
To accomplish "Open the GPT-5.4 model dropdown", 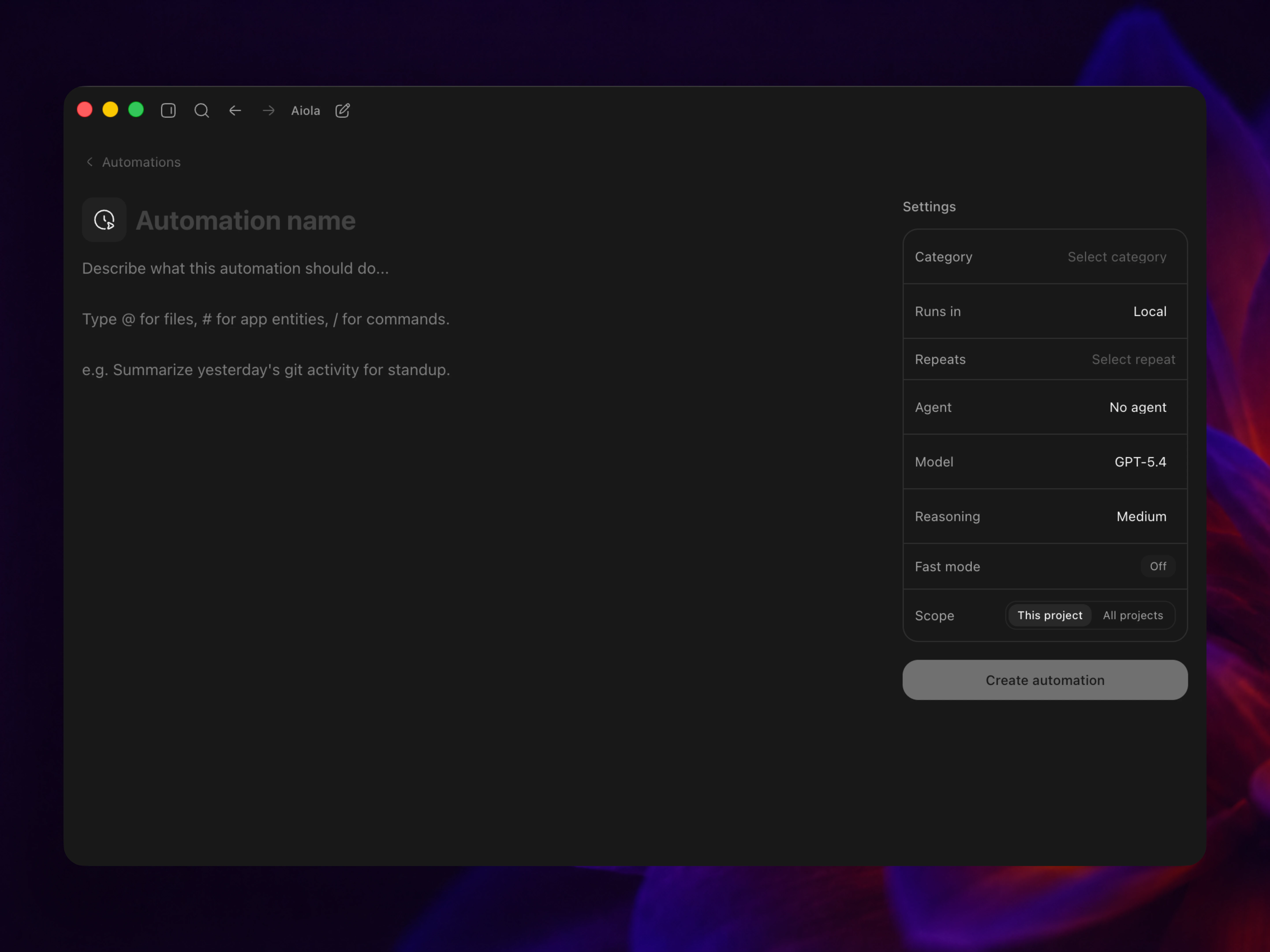I will point(1140,462).
